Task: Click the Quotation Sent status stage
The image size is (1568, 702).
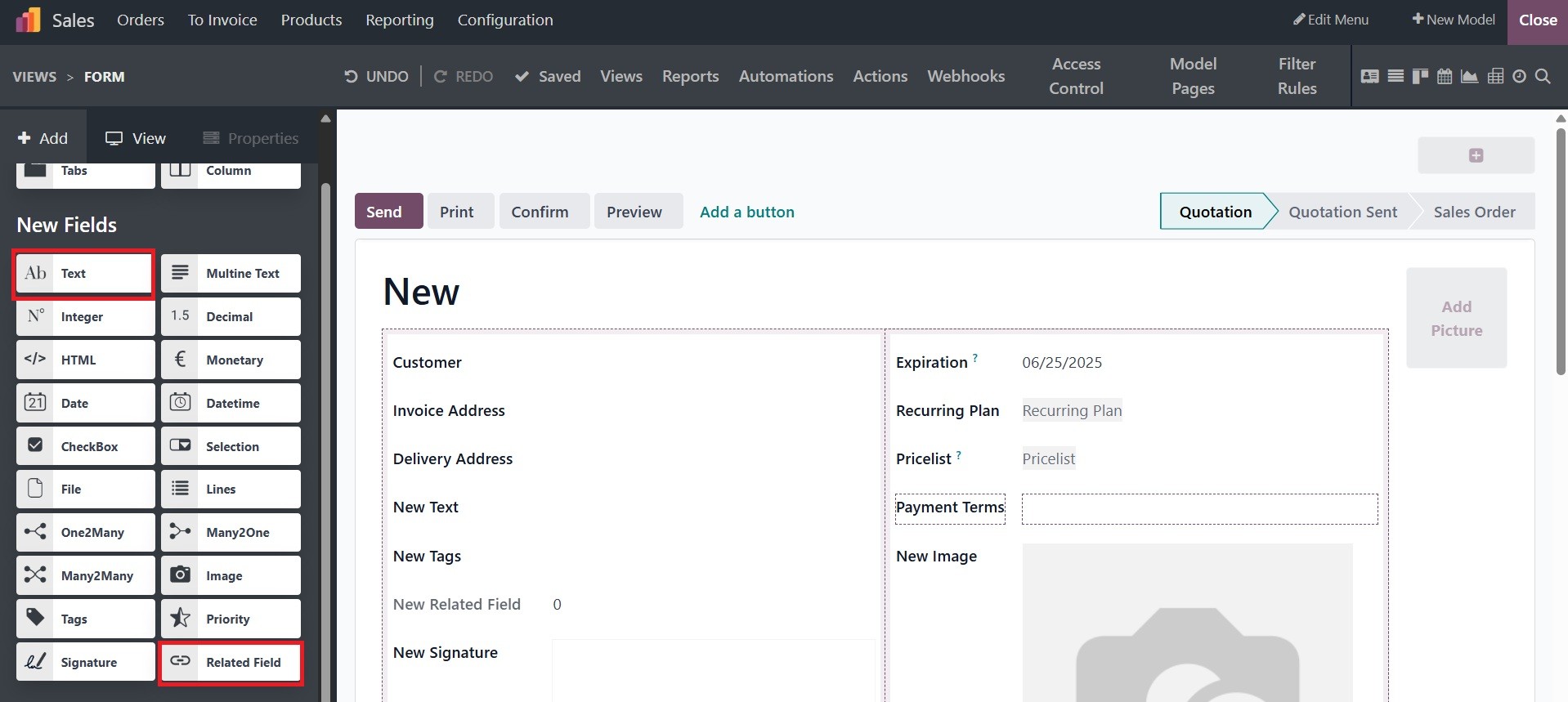Action: [x=1342, y=212]
